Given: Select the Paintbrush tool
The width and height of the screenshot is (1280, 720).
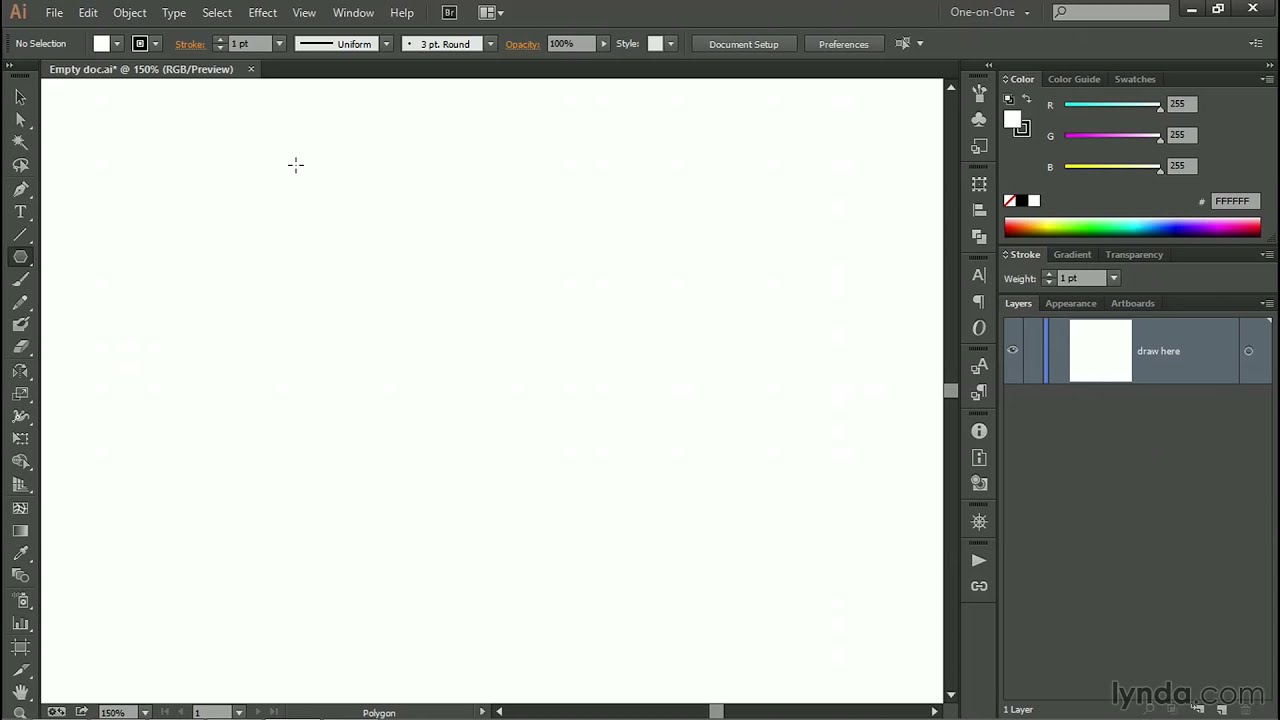Looking at the screenshot, I should (x=20, y=280).
